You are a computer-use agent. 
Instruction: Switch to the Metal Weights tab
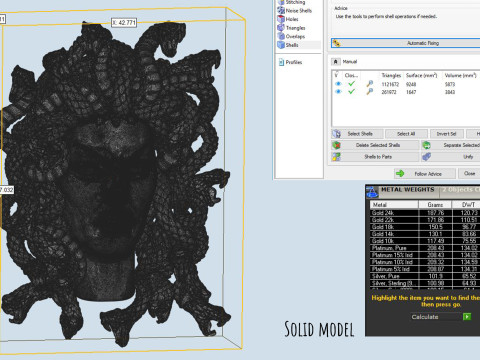pos(408,190)
